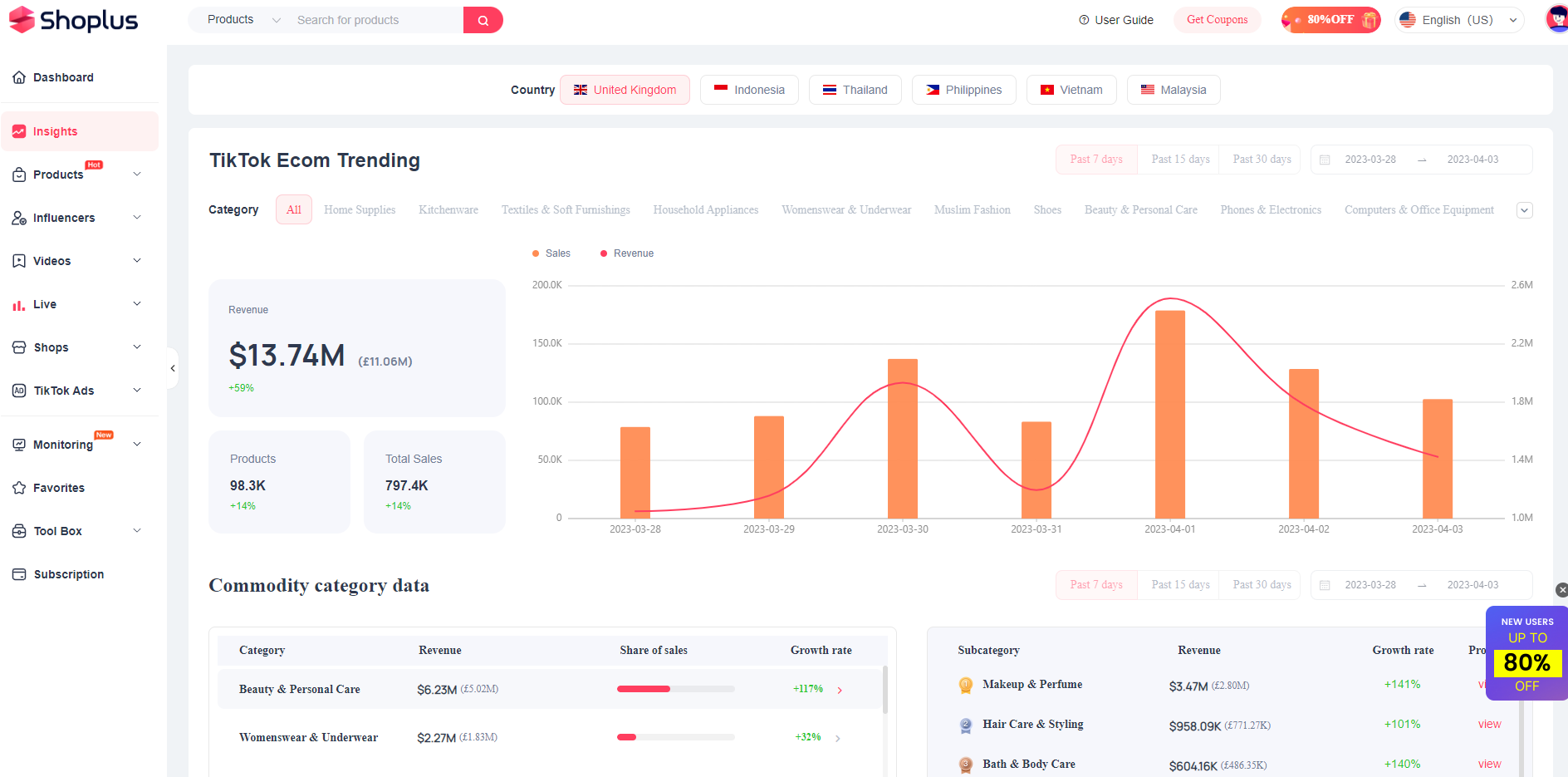Click the Videos sidebar icon
The image size is (1568, 777).
19,261
